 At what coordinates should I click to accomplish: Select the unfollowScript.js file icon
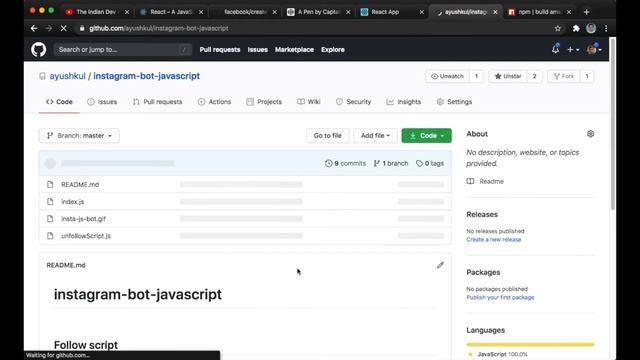[x=50, y=236]
